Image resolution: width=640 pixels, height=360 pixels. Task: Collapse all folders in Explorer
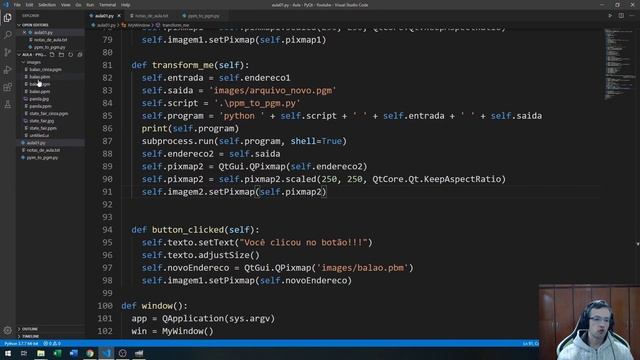pyautogui.click(x=80, y=54)
